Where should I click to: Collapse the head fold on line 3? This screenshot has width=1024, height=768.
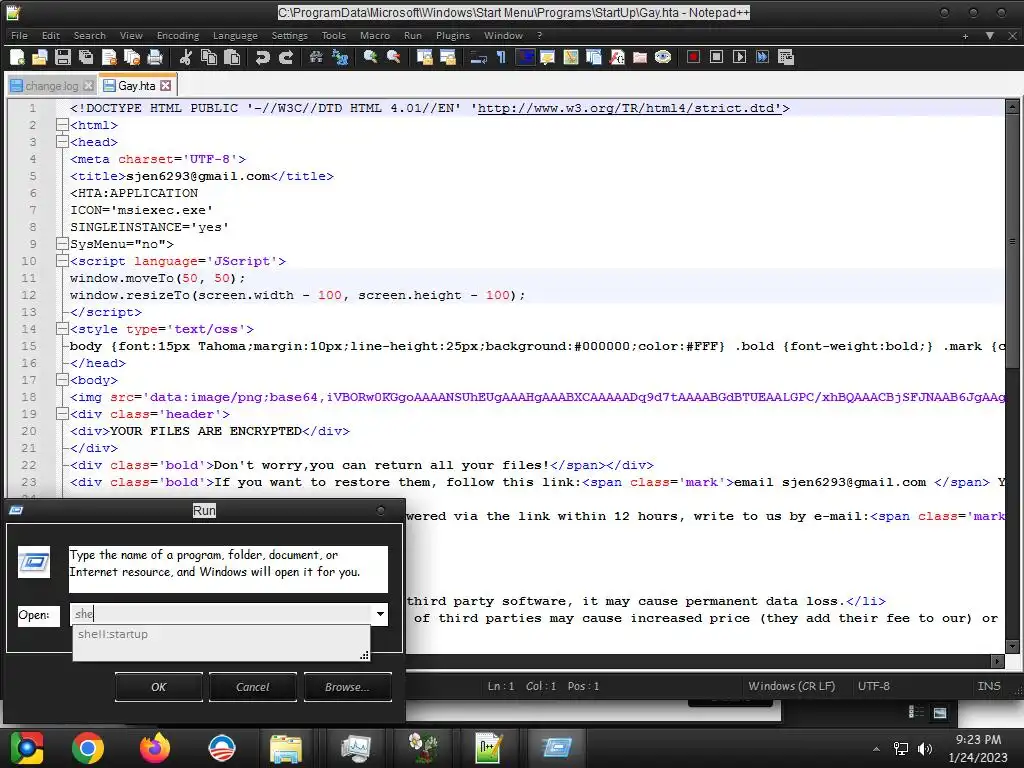coord(62,142)
